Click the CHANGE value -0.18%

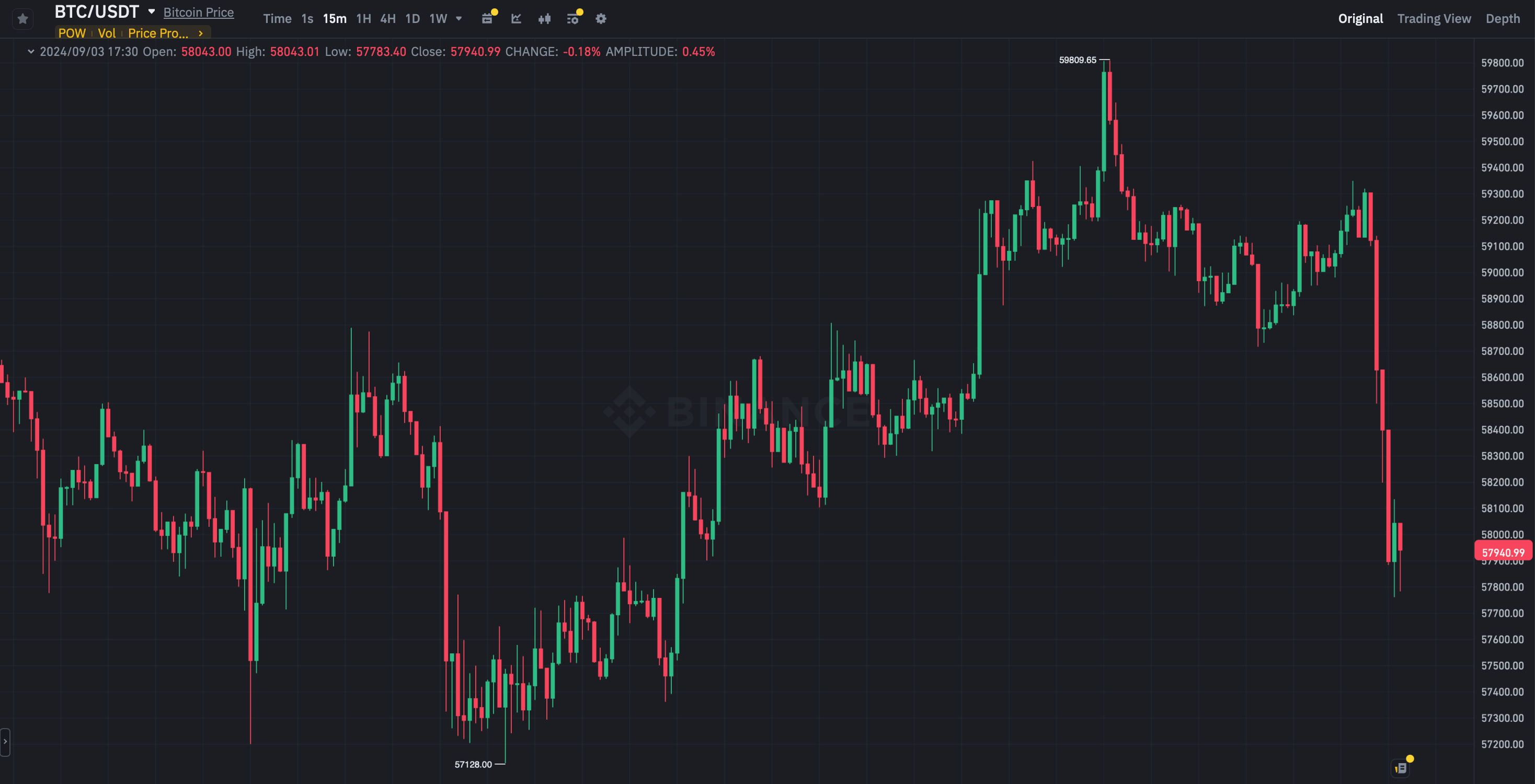pyautogui.click(x=581, y=52)
